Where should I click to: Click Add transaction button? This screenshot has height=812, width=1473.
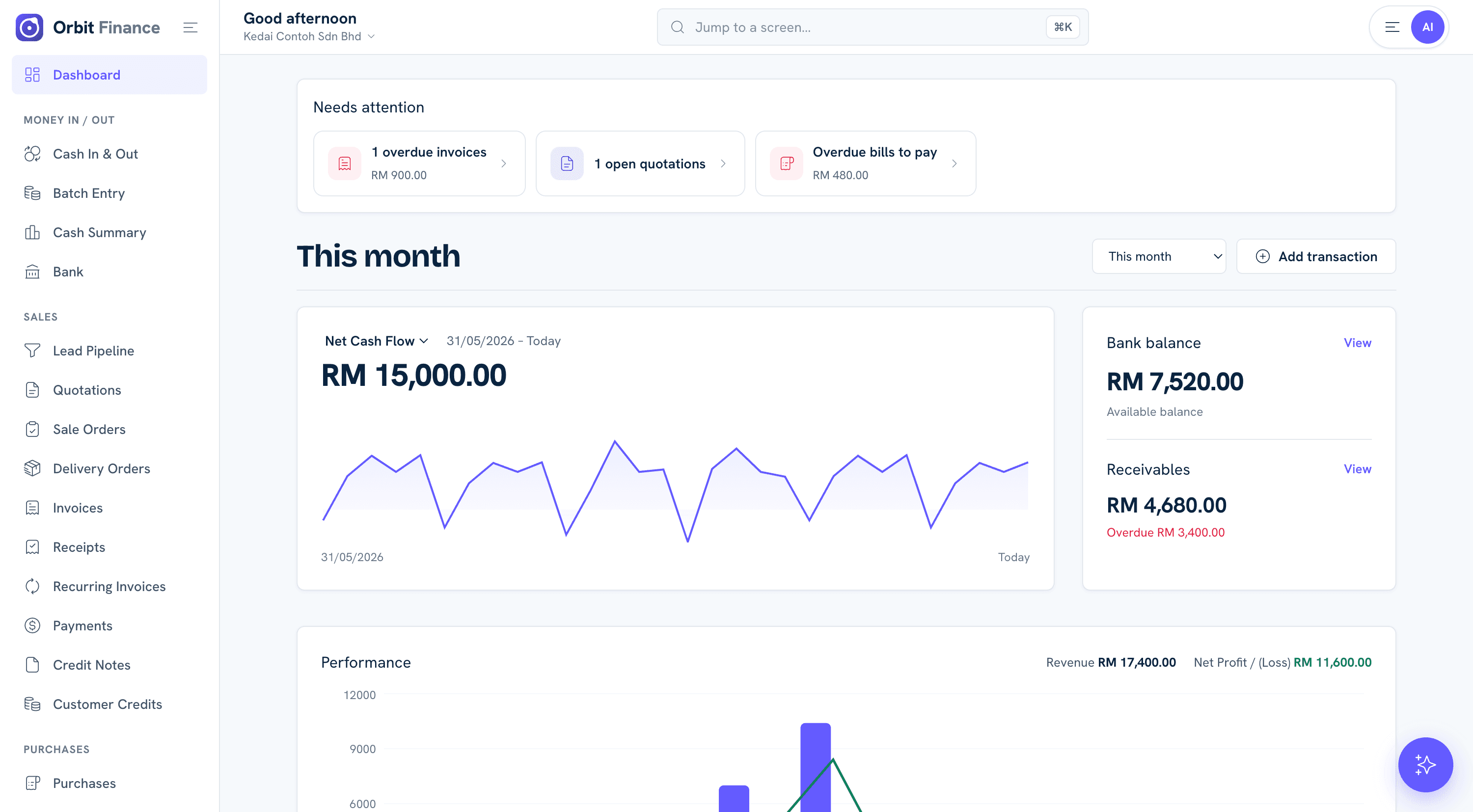[x=1316, y=256]
